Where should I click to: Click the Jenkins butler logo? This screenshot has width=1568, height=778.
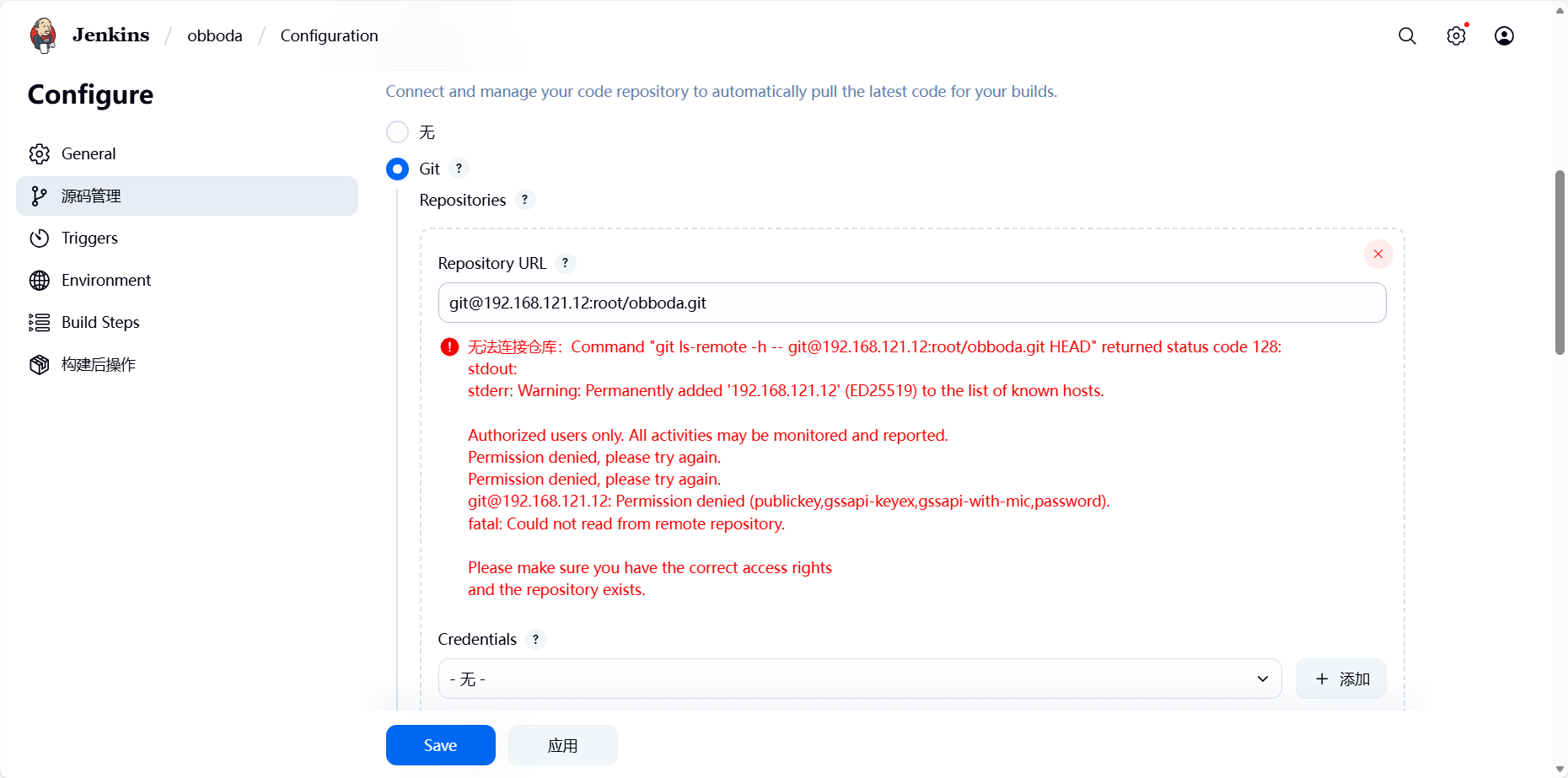43,35
